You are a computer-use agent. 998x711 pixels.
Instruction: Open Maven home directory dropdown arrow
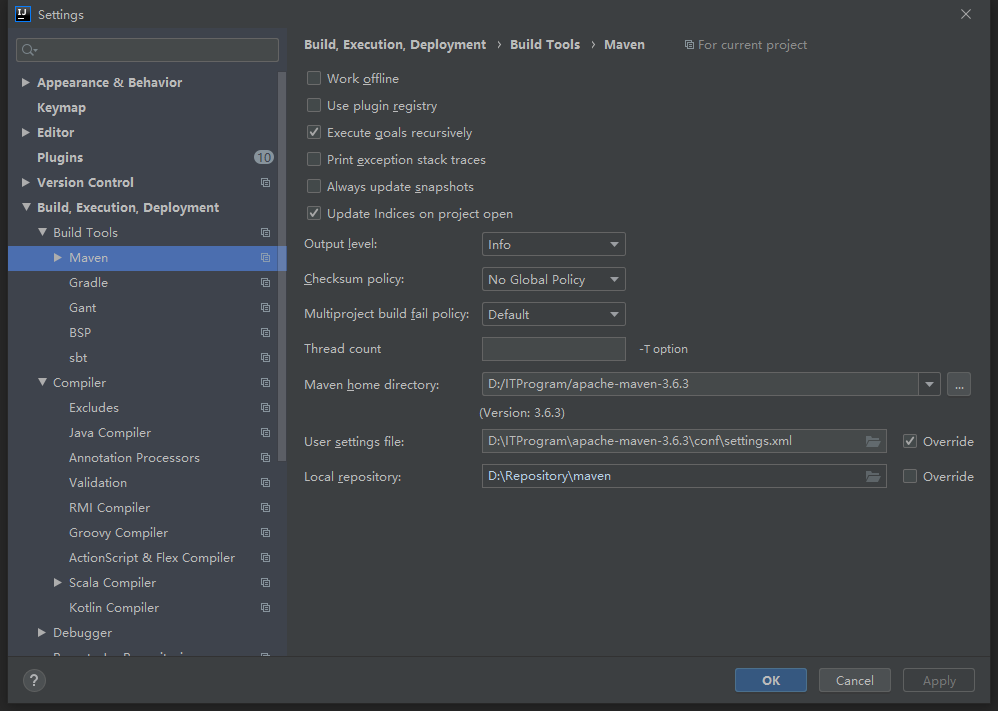point(929,384)
